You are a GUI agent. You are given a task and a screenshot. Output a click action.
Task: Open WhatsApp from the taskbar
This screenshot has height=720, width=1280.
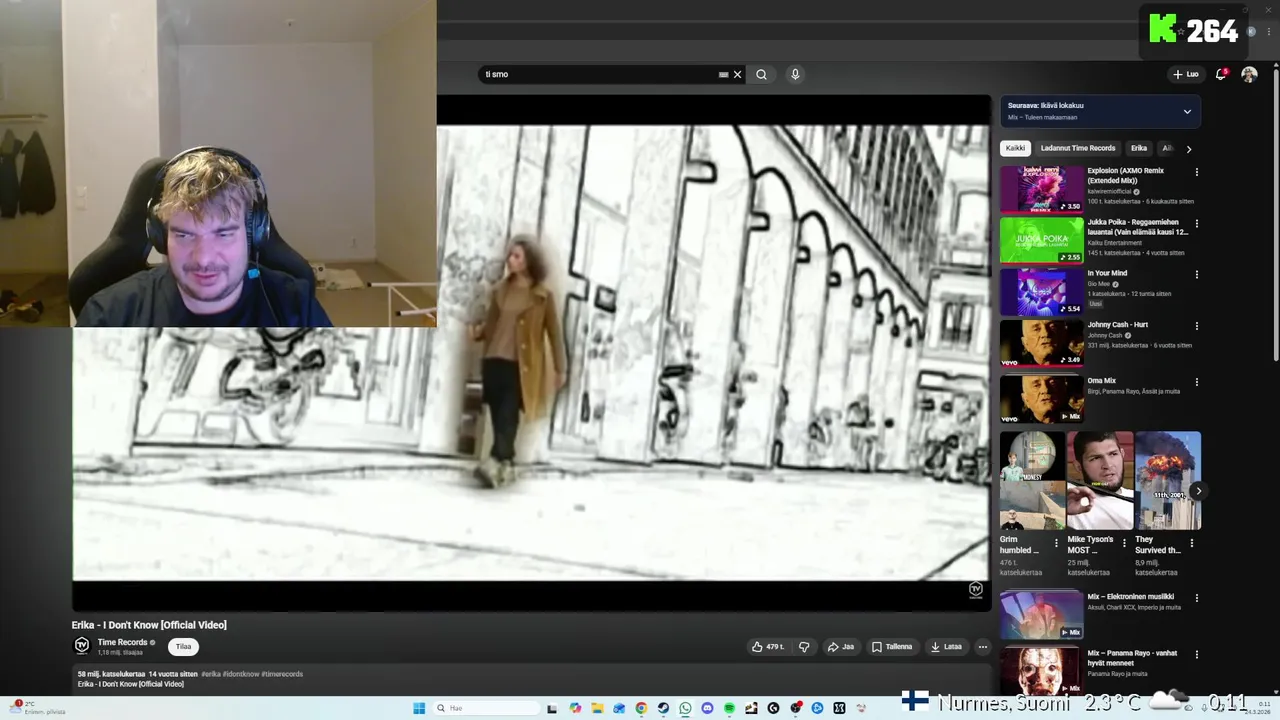[685, 708]
